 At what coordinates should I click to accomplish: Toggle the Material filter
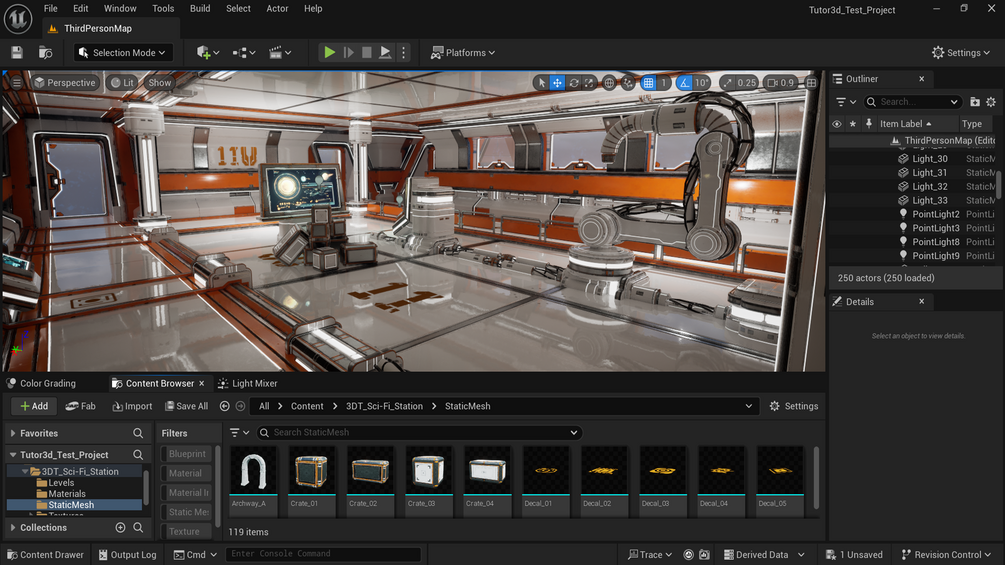[x=187, y=473]
